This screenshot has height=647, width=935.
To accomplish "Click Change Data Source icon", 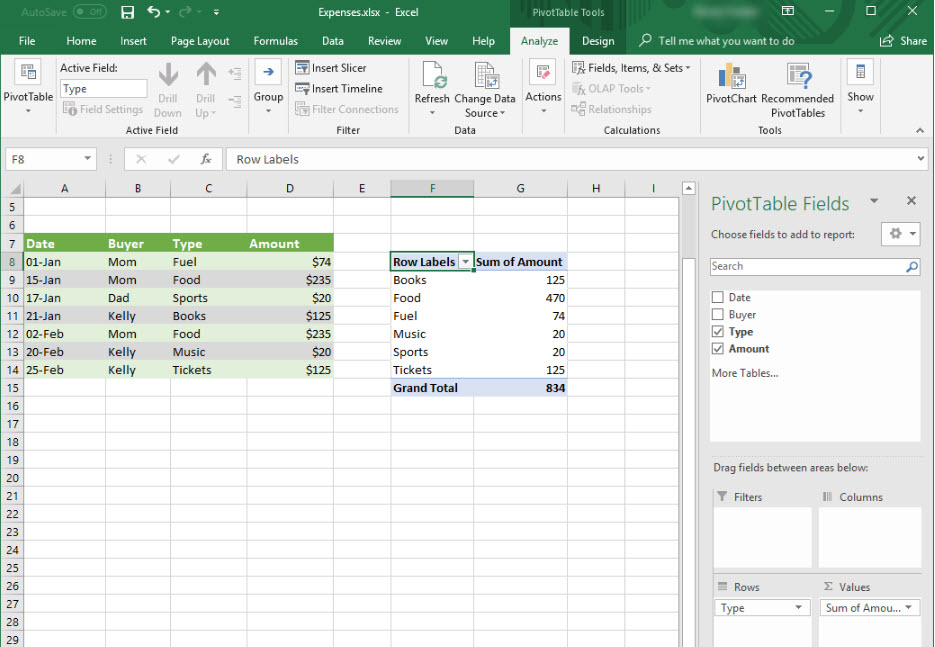I will [x=485, y=77].
